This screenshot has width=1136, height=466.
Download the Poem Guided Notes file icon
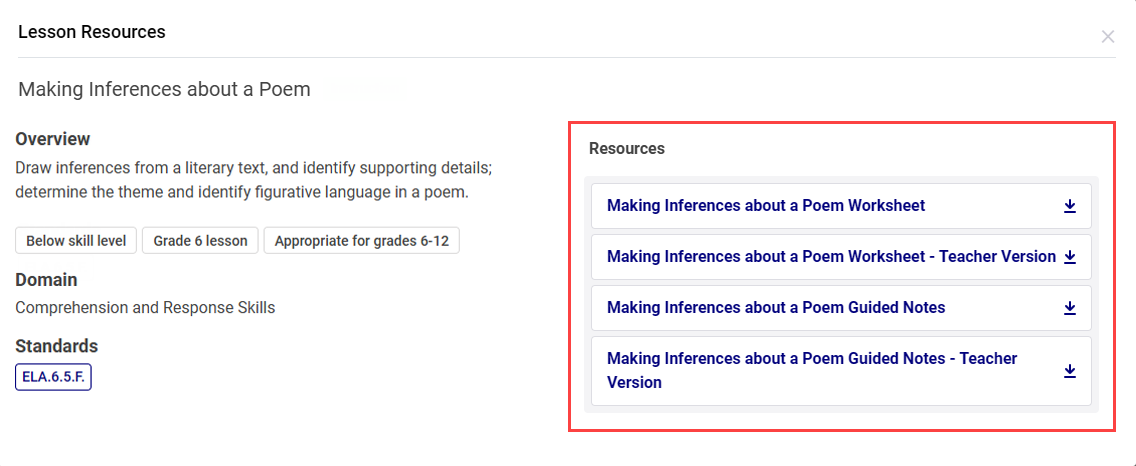1069,308
